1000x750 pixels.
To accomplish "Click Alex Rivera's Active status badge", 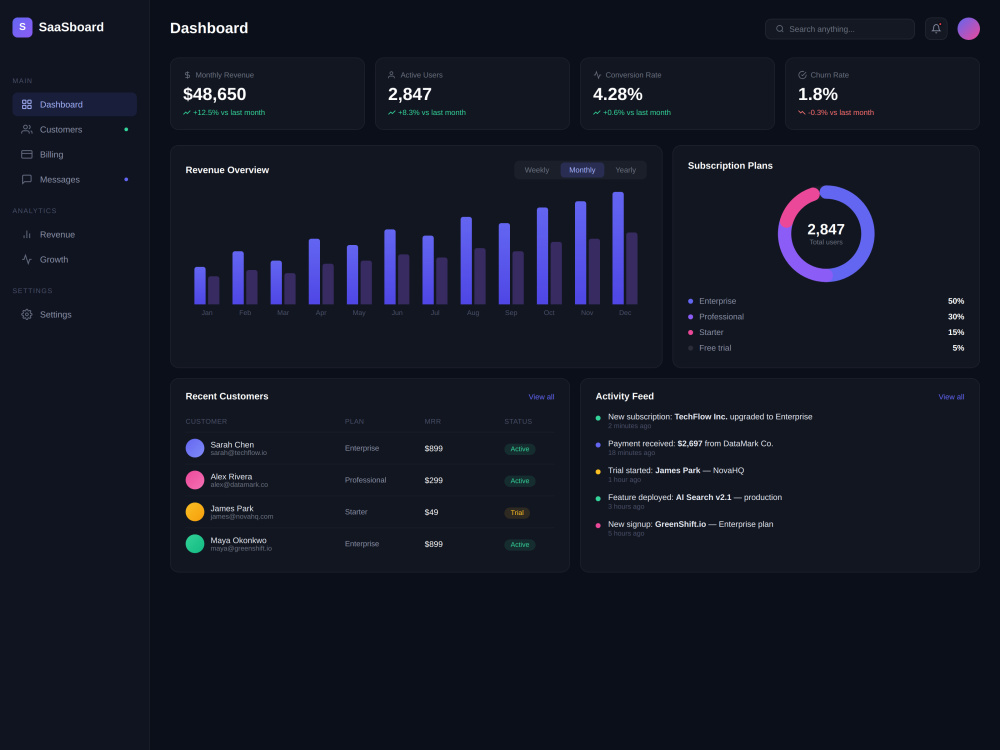I will [x=519, y=481].
